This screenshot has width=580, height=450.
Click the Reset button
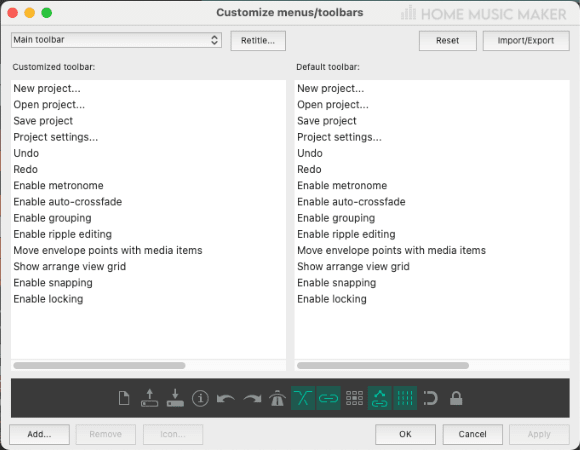pos(448,40)
